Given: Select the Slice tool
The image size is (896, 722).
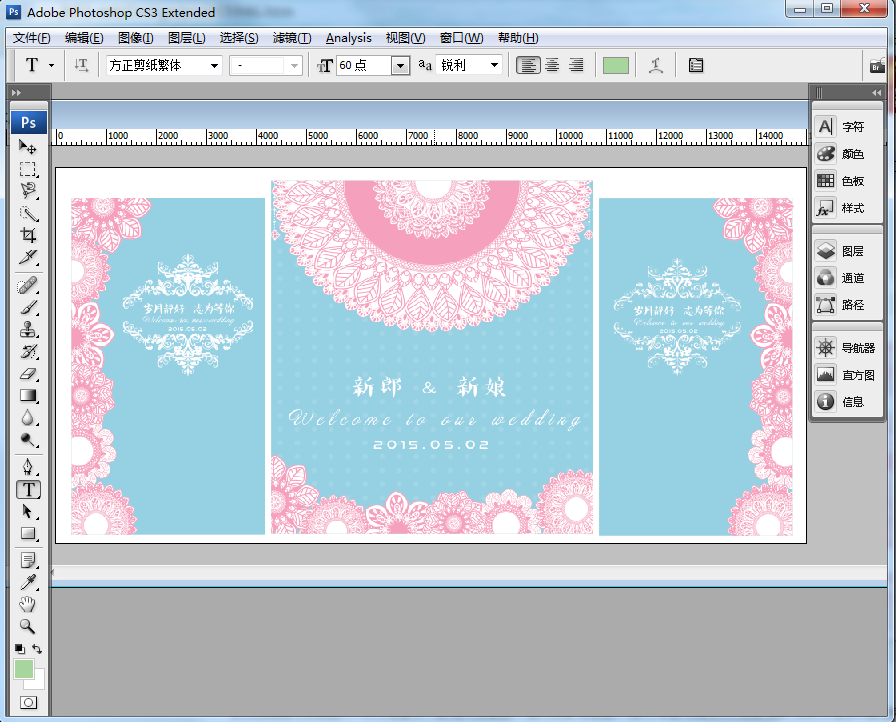Looking at the screenshot, I should 27,257.
